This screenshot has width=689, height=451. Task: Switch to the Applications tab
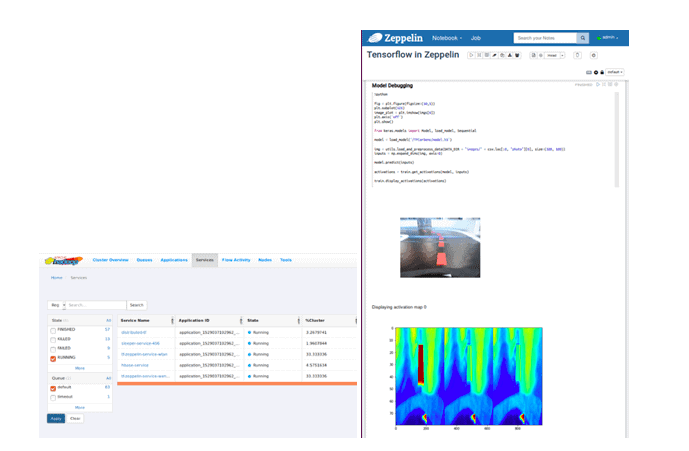[175, 260]
